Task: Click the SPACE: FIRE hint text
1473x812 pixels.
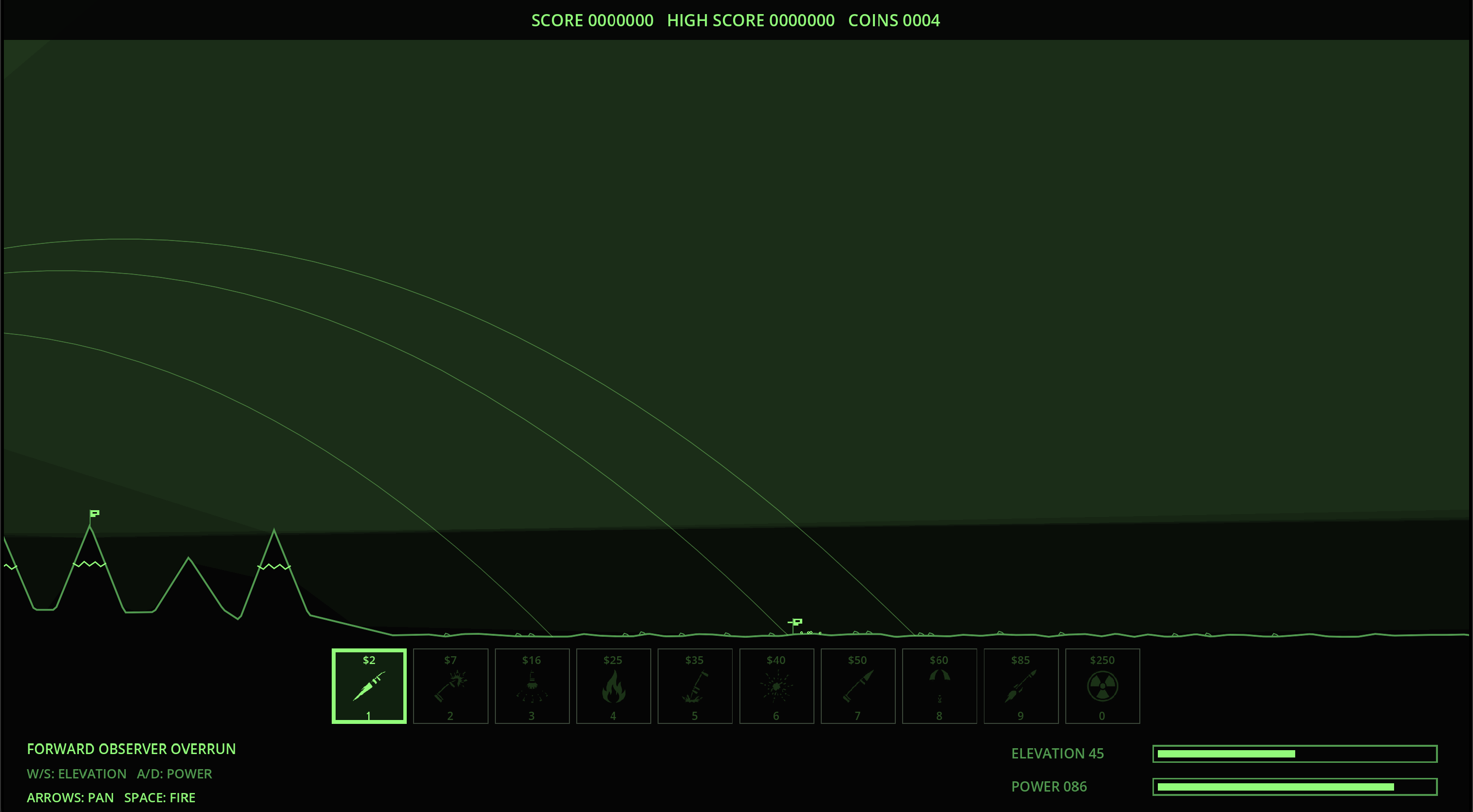Action: pyautogui.click(x=160, y=798)
